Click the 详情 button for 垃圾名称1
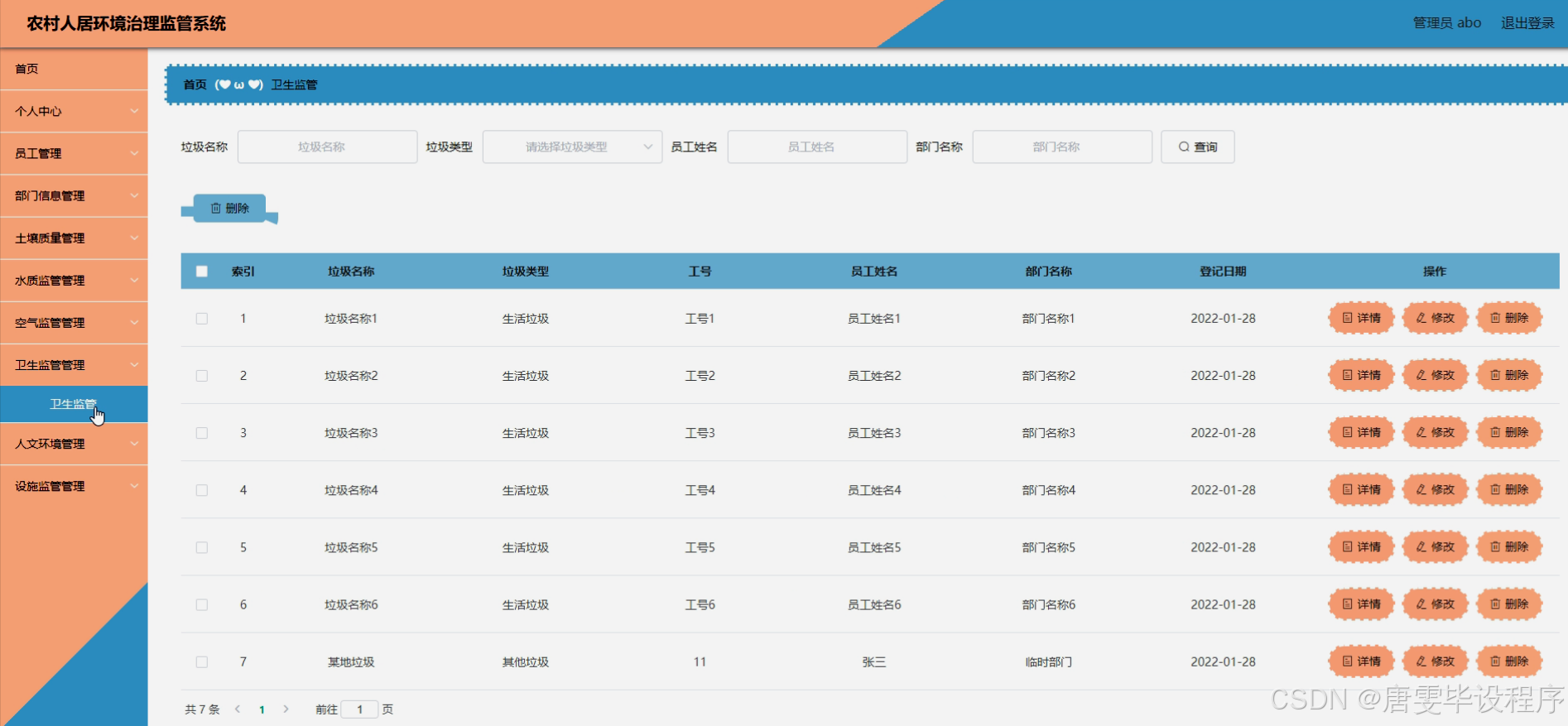This screenshot has width=1568, height=726. (x=1361, y=318)
